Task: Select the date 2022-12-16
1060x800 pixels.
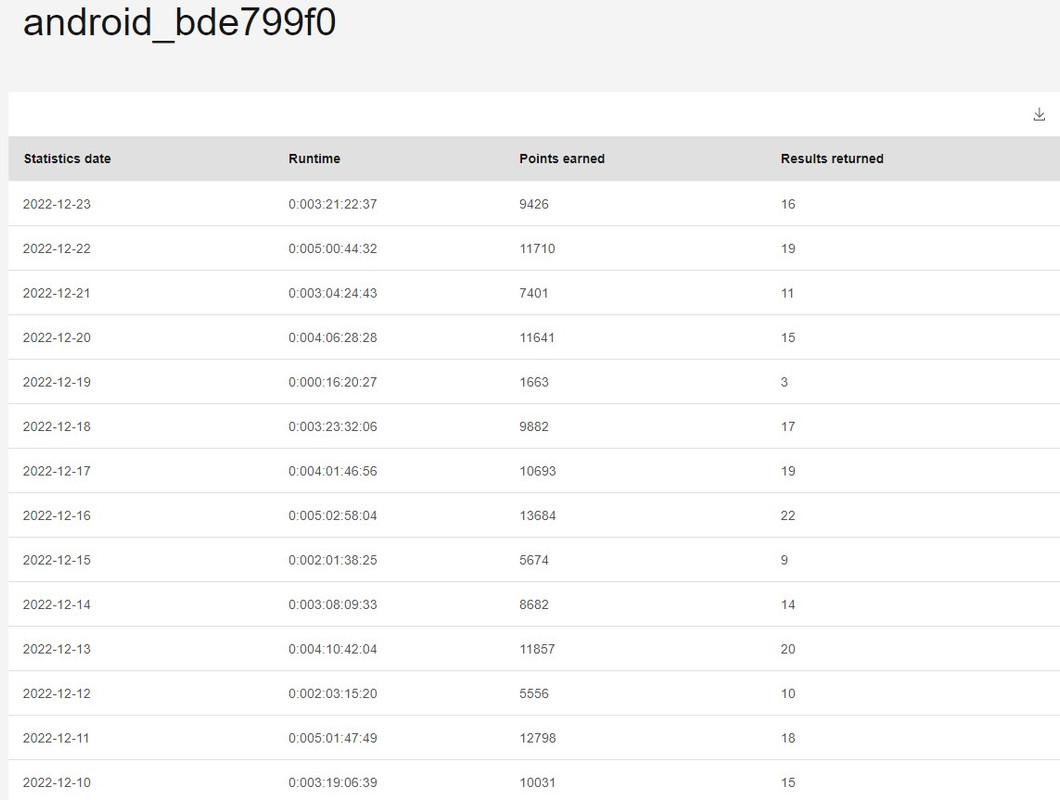Action: (x=57, y=516)
